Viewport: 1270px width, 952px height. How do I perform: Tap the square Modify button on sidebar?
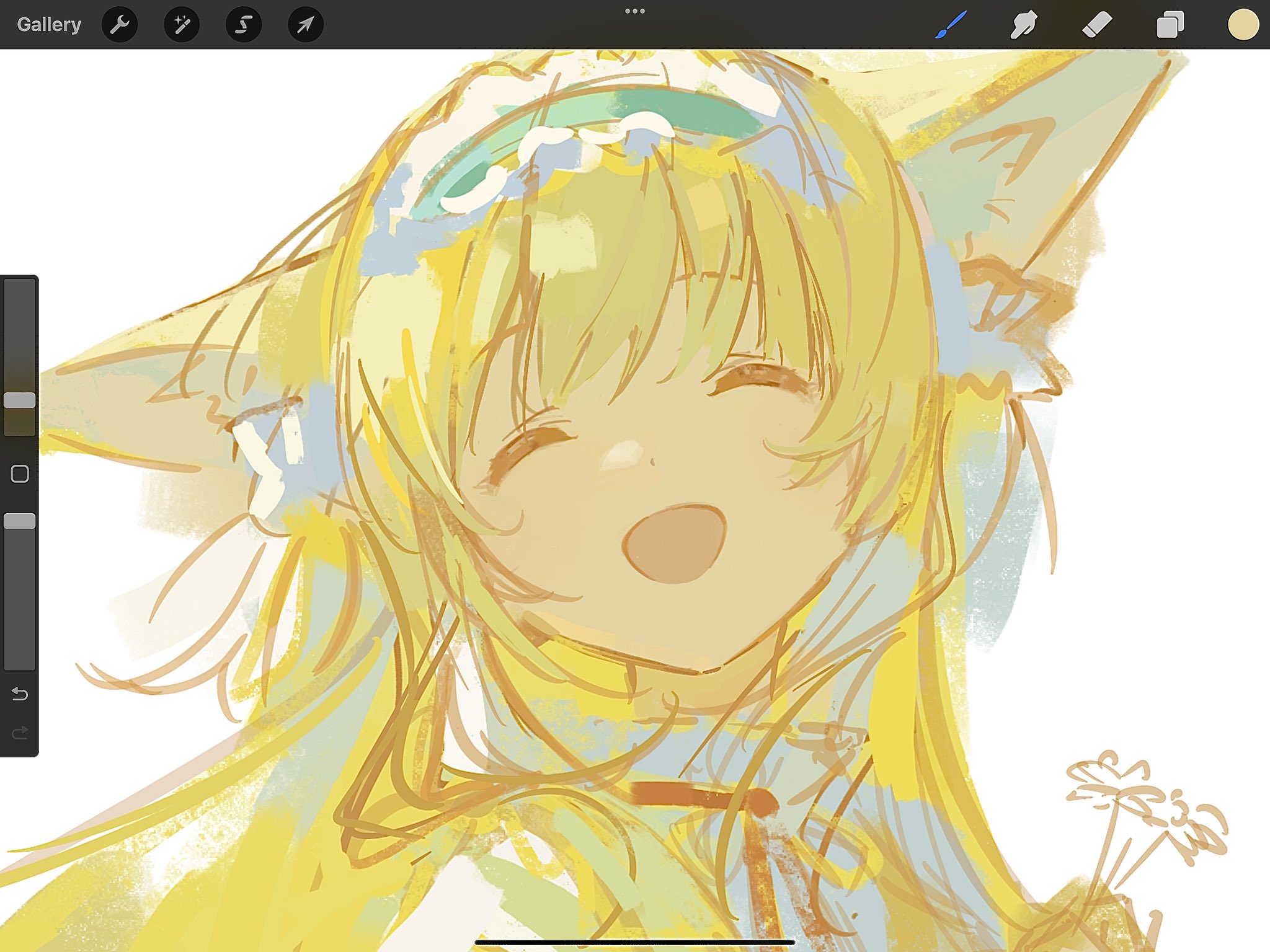coord(19,474)
